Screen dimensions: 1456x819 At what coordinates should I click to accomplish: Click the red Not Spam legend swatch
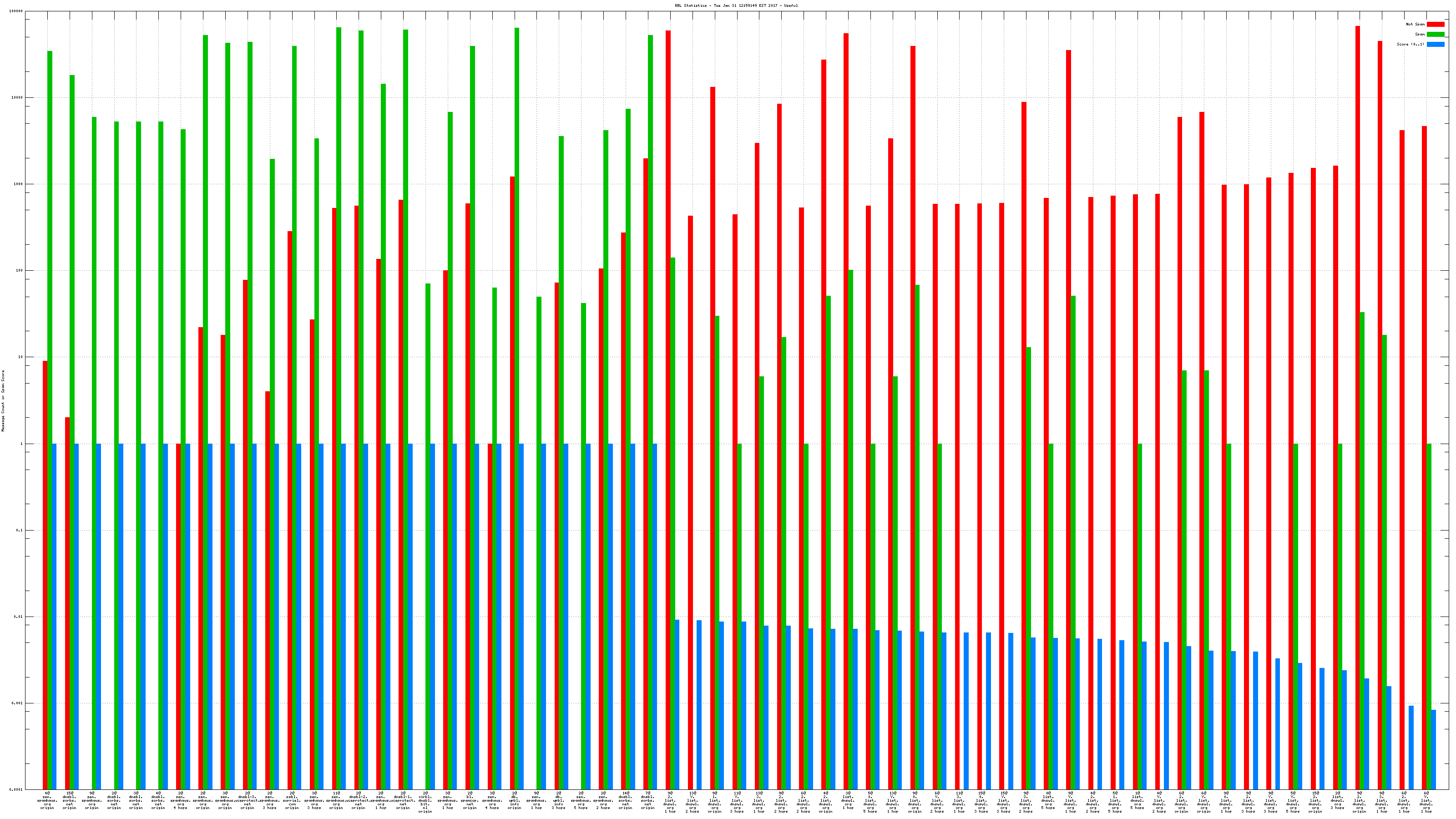1435,24
